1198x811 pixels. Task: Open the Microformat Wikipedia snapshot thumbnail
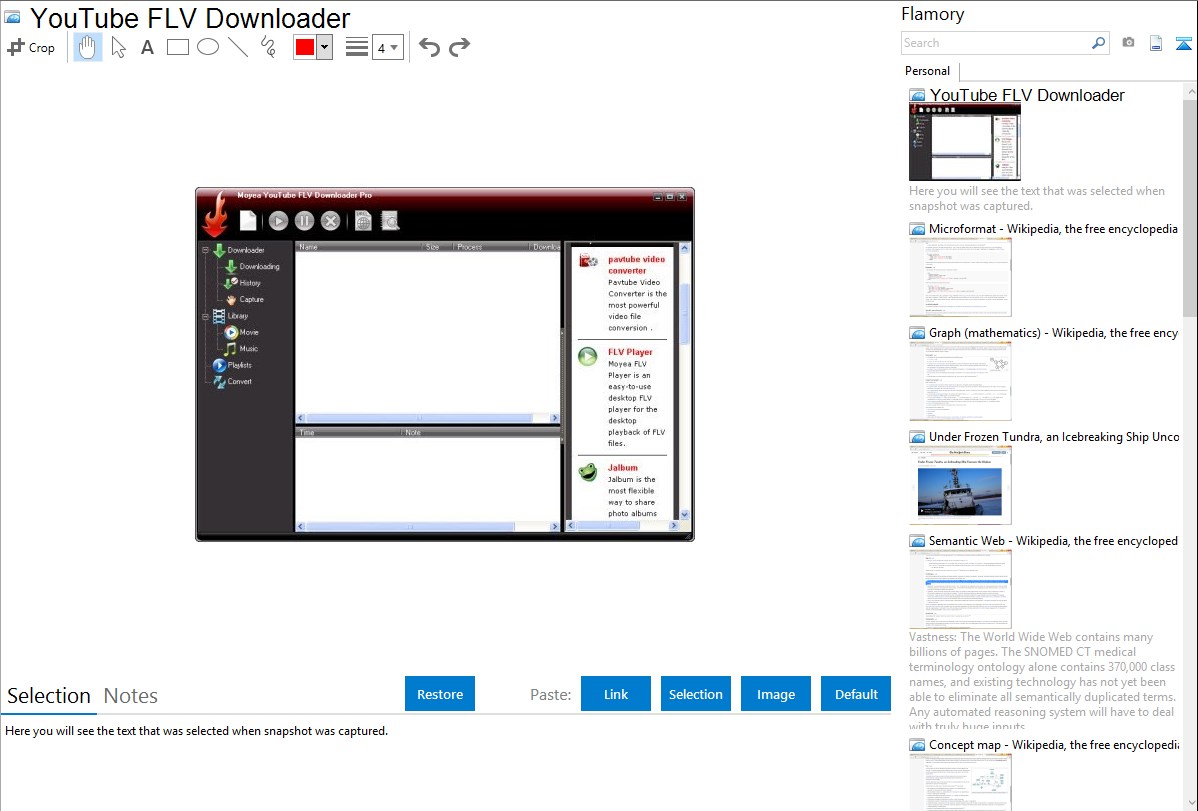[960, 277]
